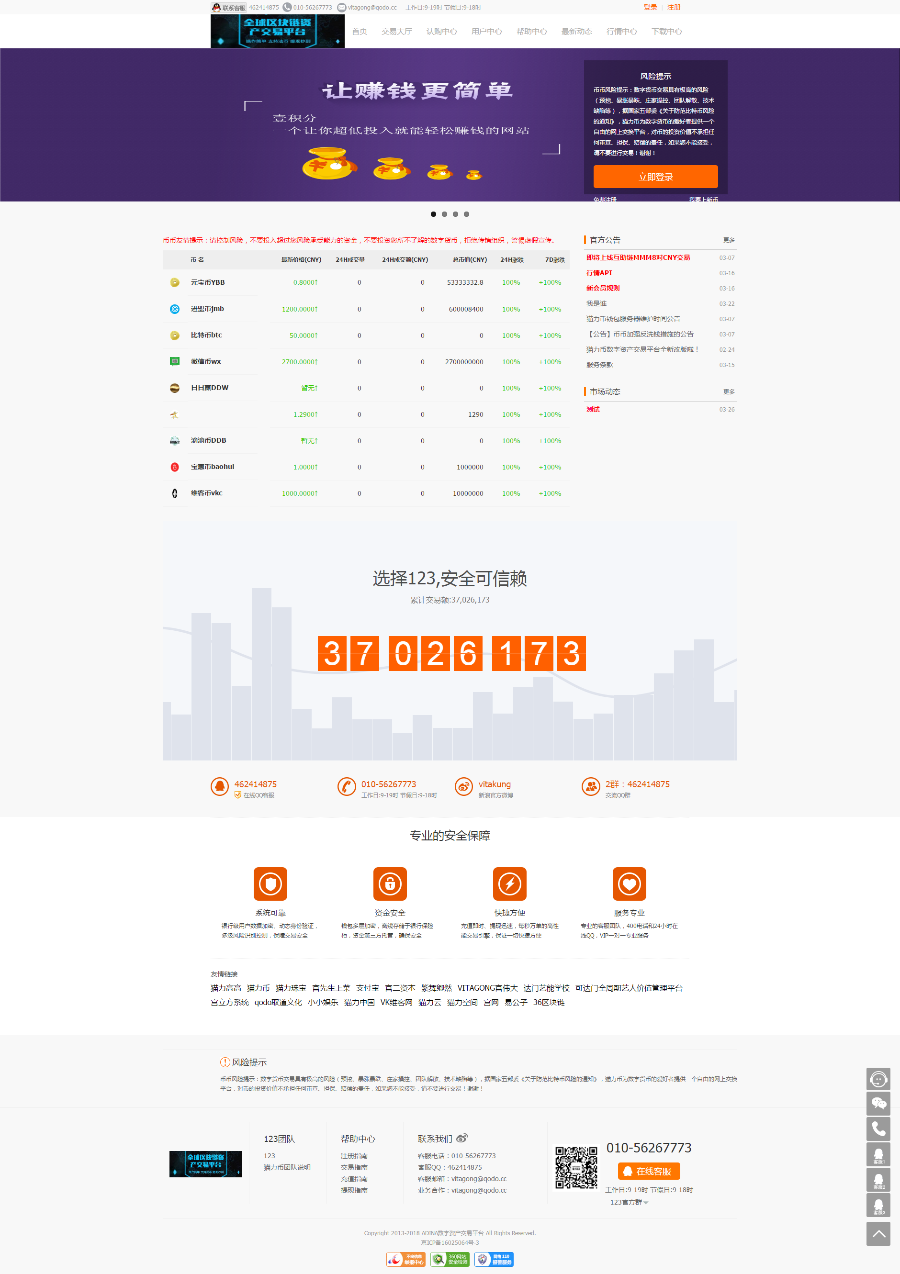Click the 注册 link at top right

(674, 7)
